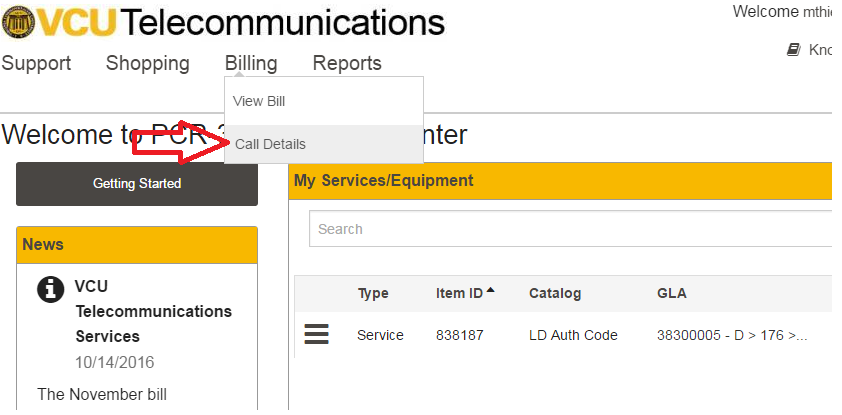
Task: Click the Catalog column header
Action: point(555,293)
